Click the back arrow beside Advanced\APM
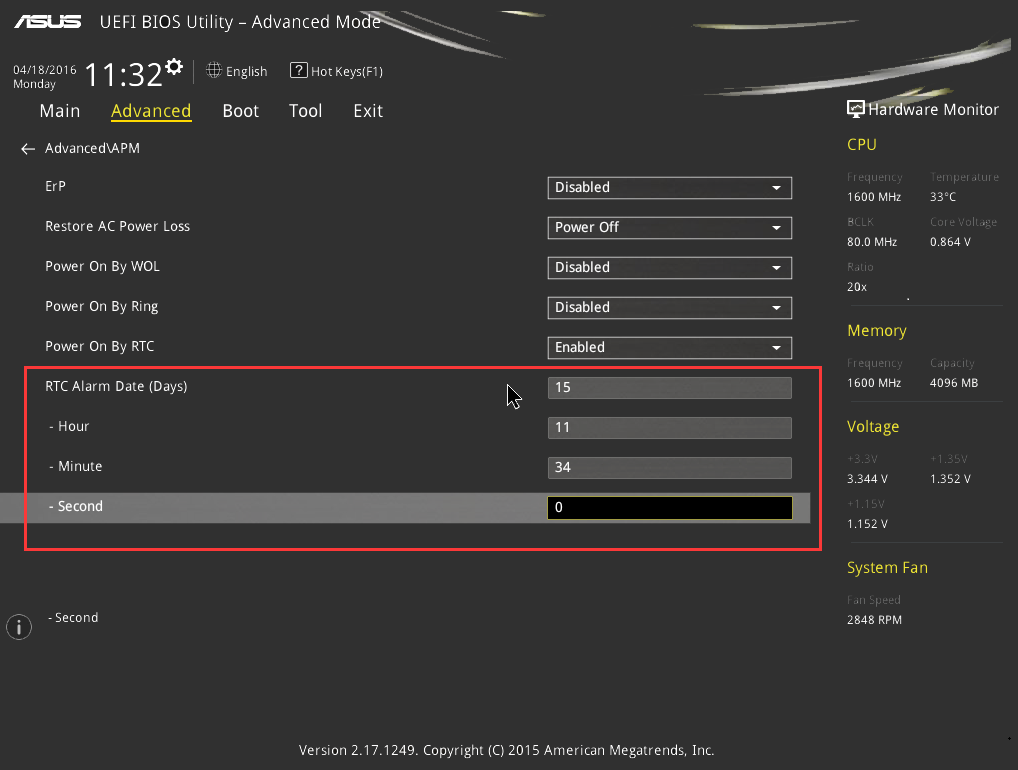 [x=27, y=149]
